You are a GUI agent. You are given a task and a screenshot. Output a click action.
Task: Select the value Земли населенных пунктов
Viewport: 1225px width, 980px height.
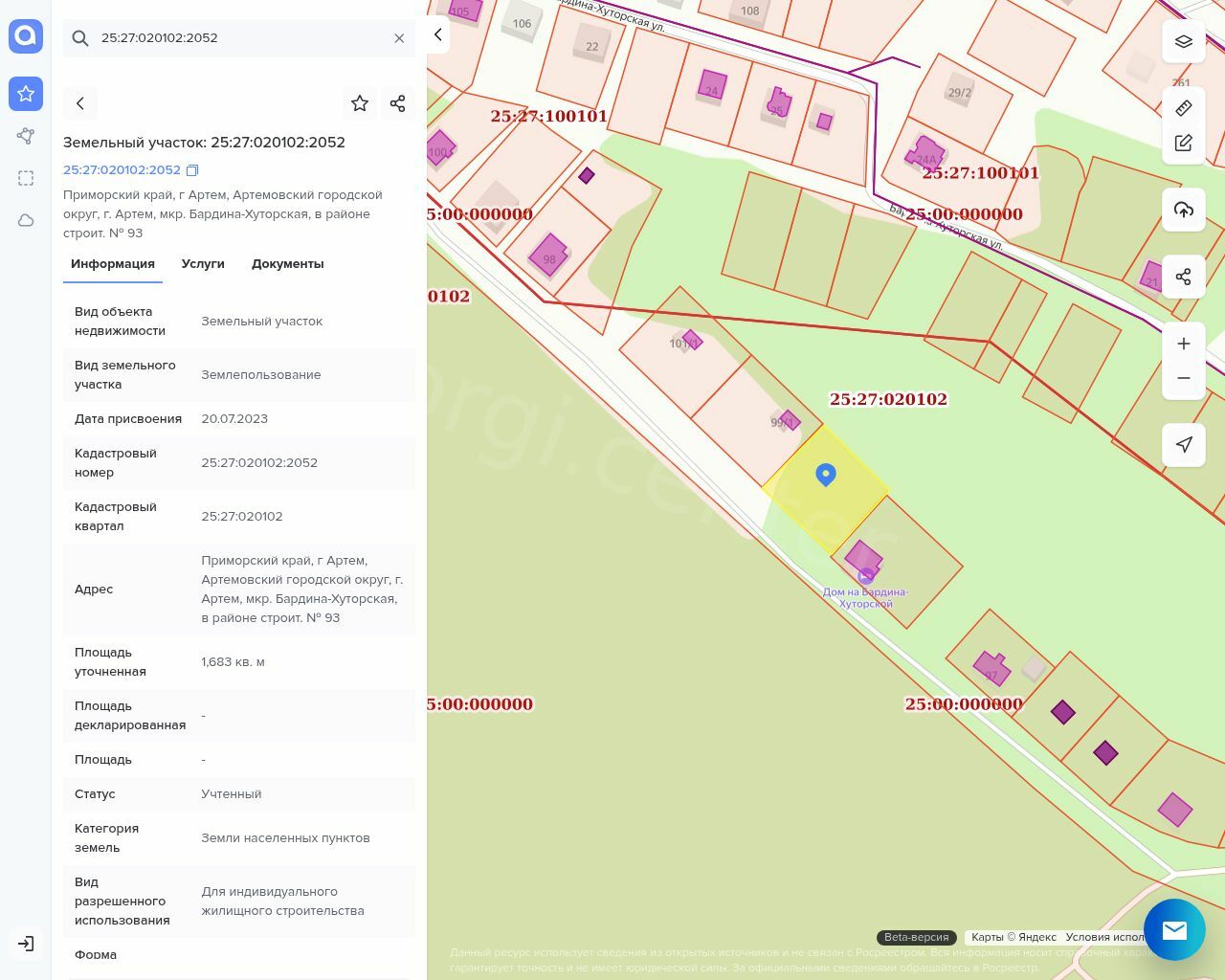(x=285, y=838)
